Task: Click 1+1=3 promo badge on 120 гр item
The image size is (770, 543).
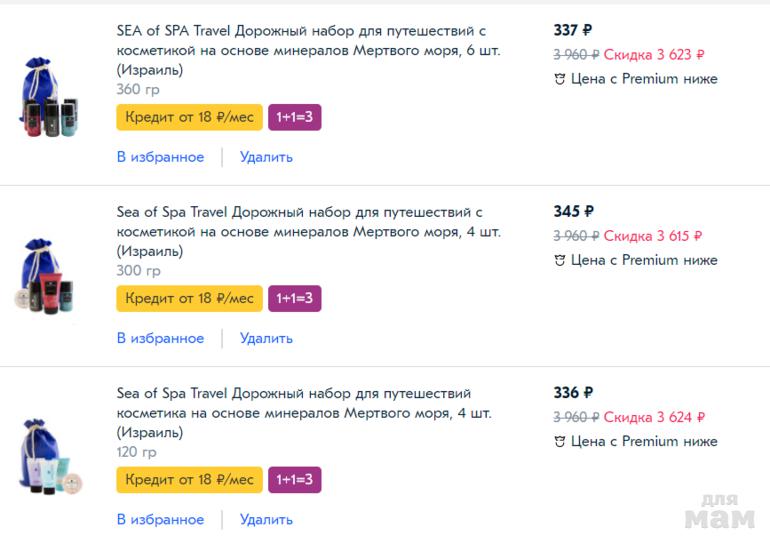Action: (295, 480)
